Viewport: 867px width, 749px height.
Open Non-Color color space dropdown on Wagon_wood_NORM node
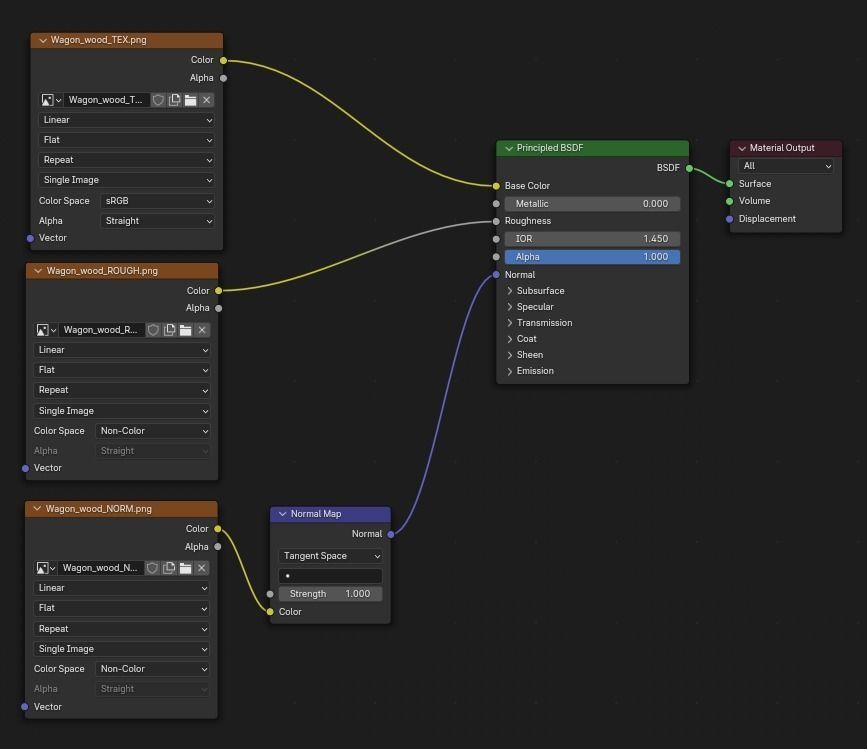click(153, 669)
